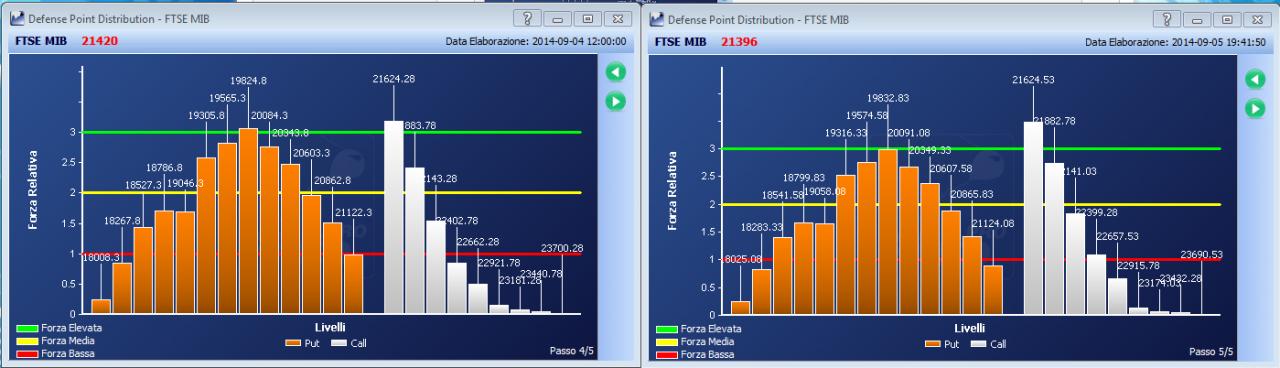Image resolution: width=1280 pixels, height=368 pixels.
Task: Click the app icon in right window title bar
Action: coord(656,19)
